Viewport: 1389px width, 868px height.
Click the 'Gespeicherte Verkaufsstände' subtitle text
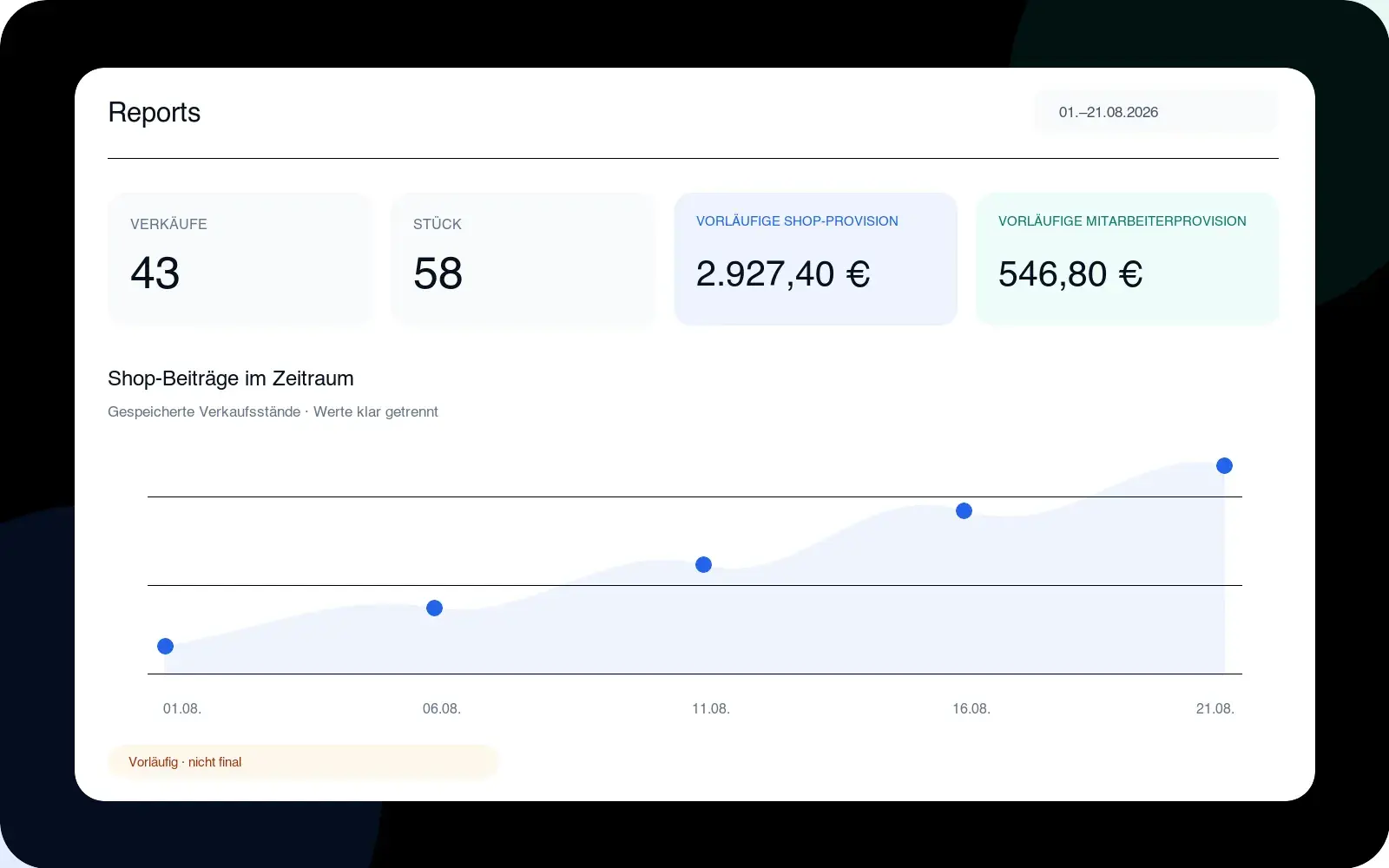click(204, 411)
